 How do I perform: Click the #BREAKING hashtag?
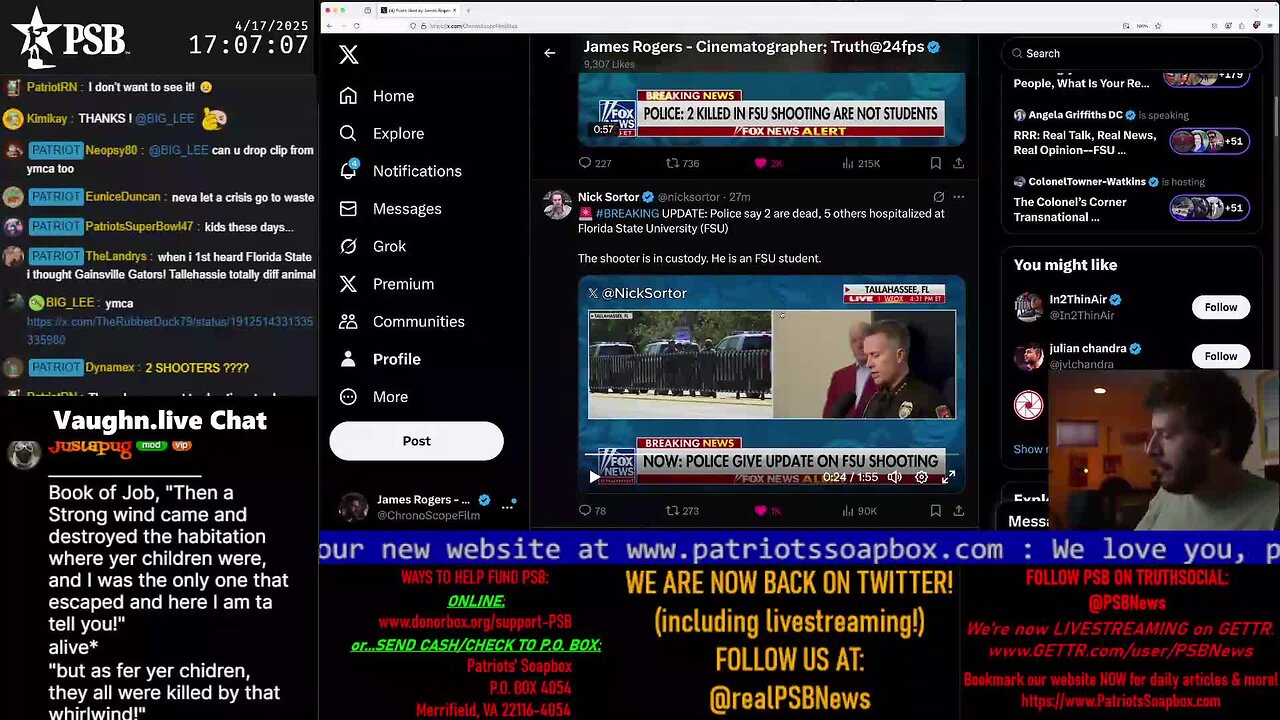627,213
